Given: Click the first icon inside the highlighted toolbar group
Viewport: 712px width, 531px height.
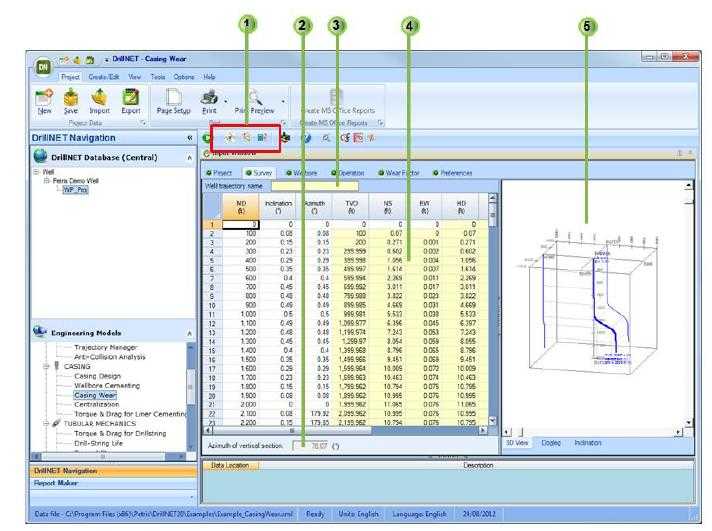Looking at the screenshot, I should pyautogui.click(x=229, y=137).
